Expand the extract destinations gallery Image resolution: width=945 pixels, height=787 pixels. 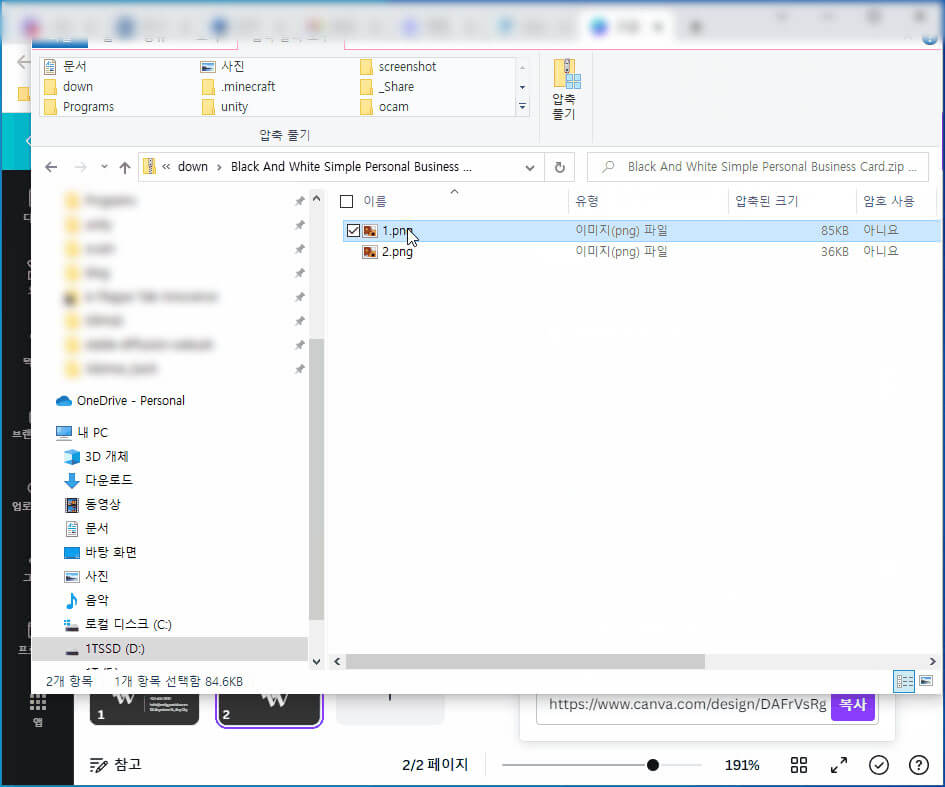coord(523,107)
